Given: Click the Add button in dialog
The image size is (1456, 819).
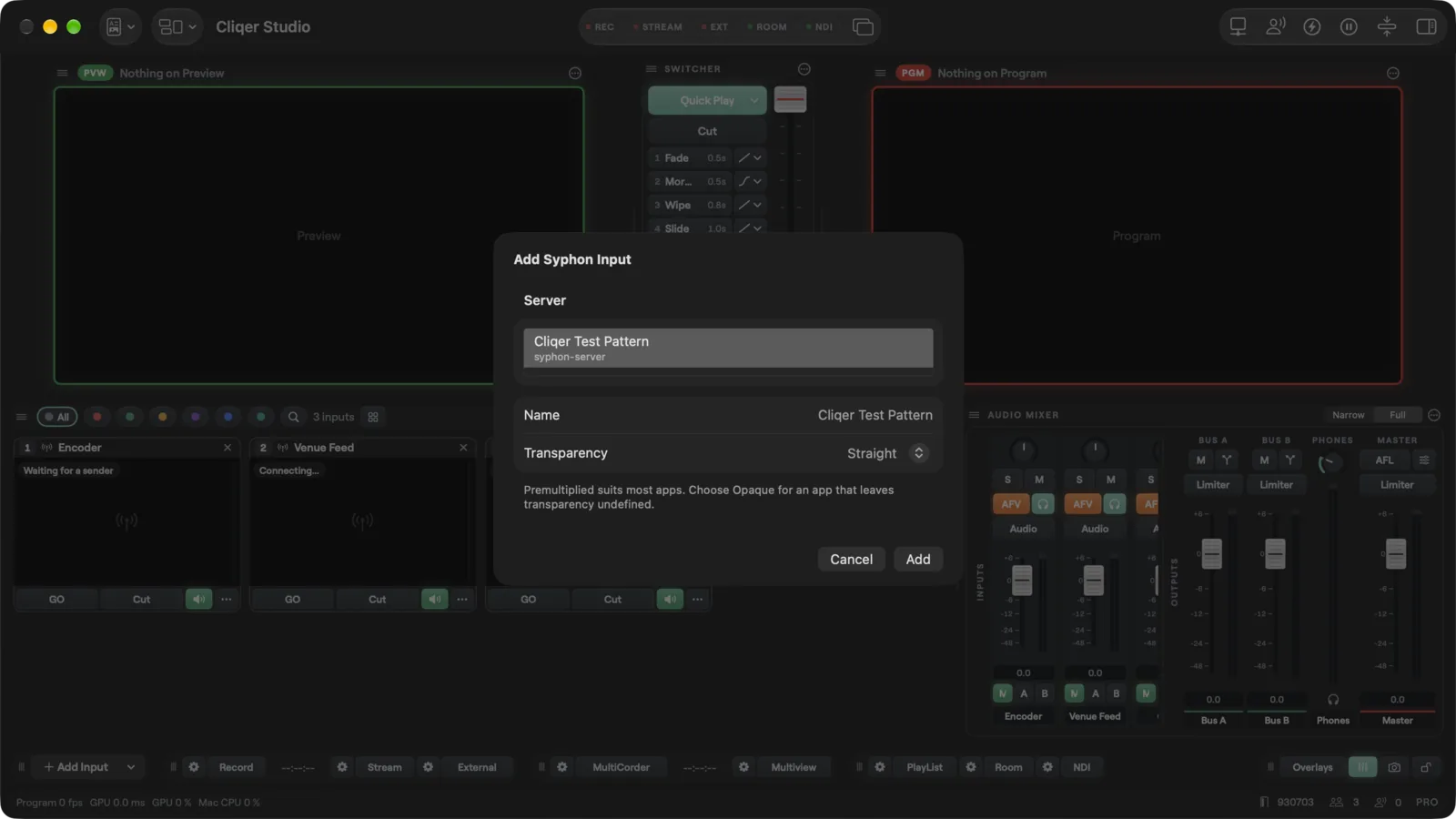Looking at the screenshot, I should pyautogui.click(x=918, y=560).
